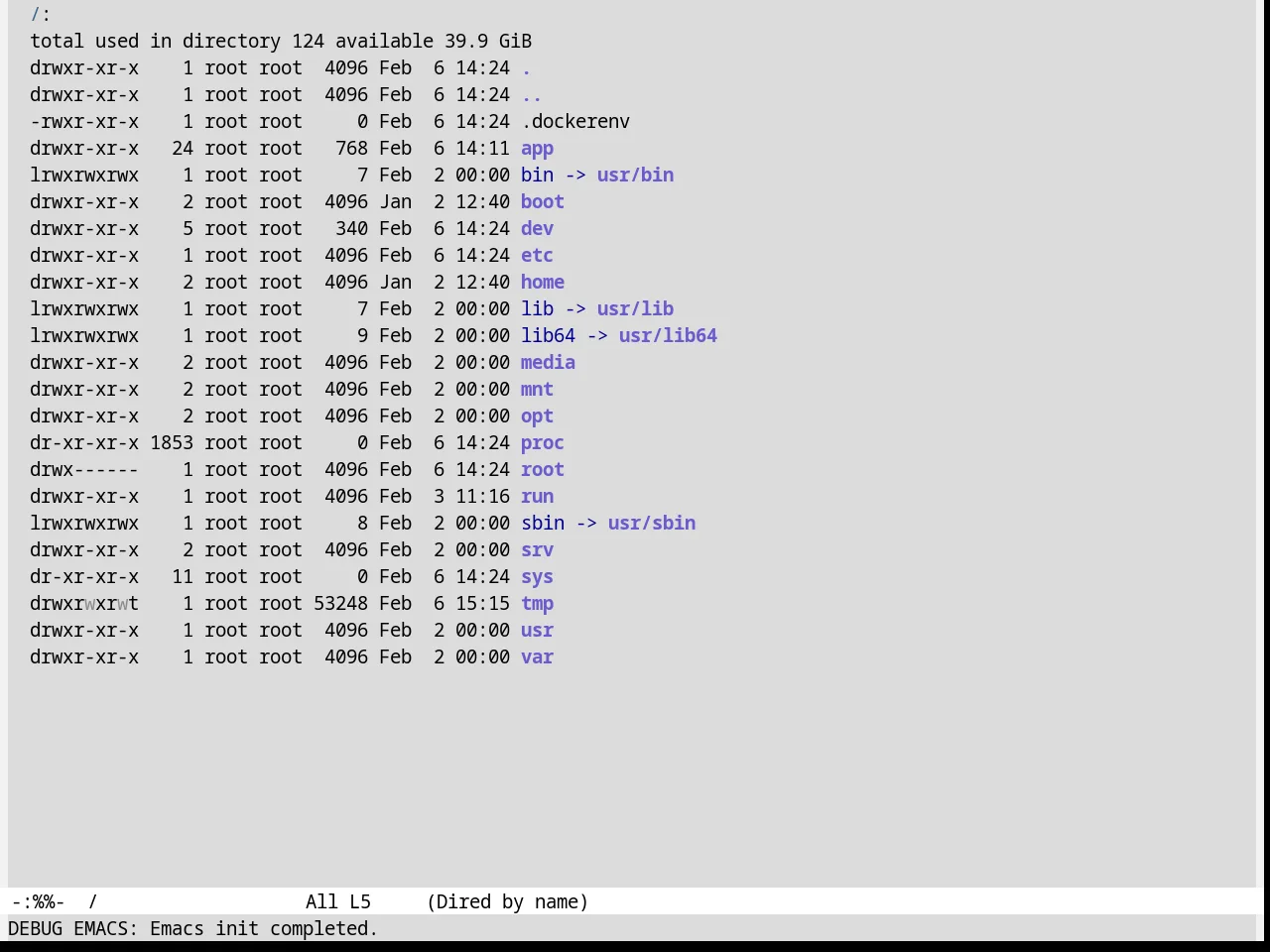Screen dimensions: 1270x952
Task: Click the buffer name '/' in mode line
Action: click(93, 902)
